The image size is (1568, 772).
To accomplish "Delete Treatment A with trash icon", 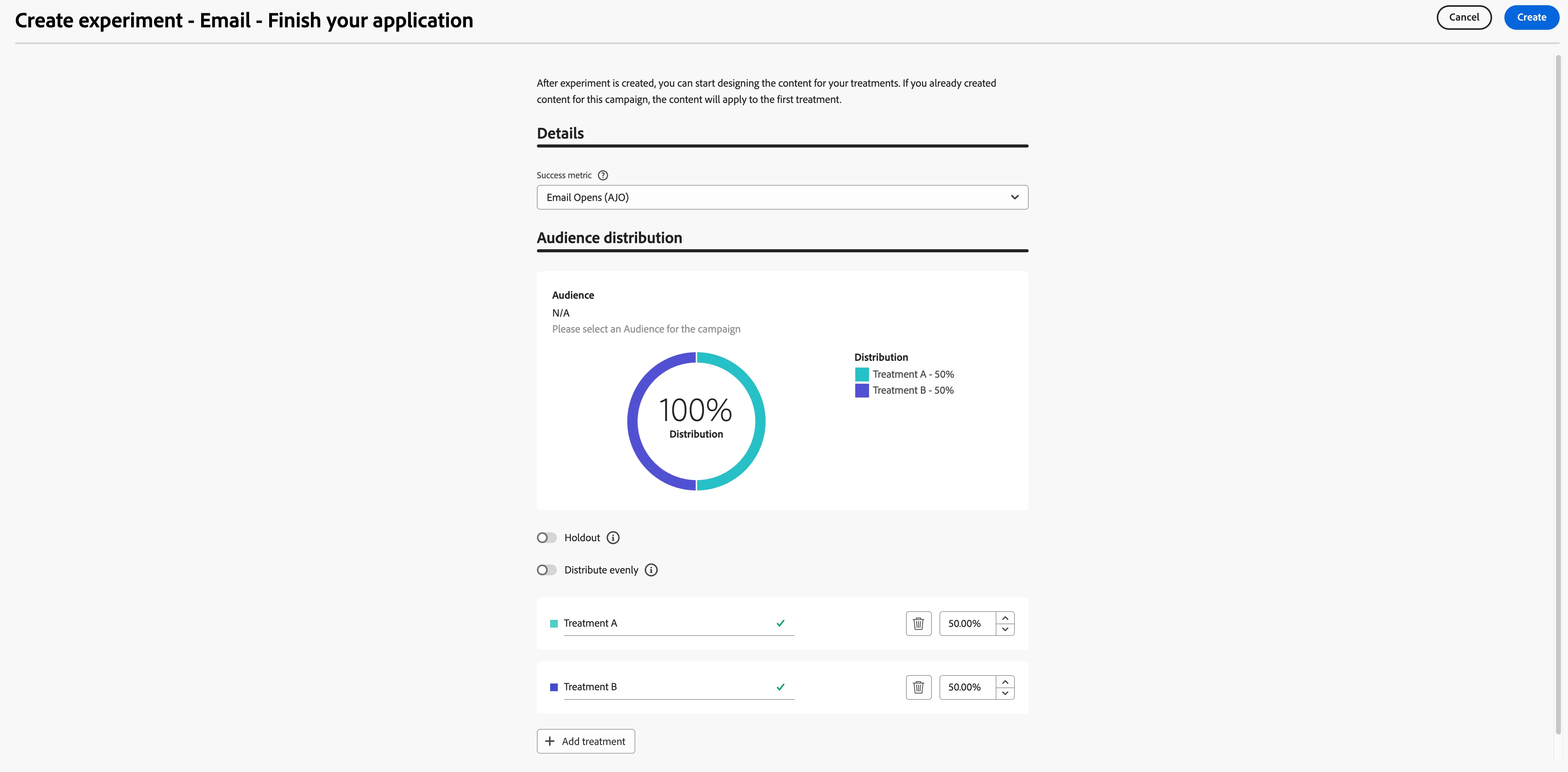I will 919,624.
